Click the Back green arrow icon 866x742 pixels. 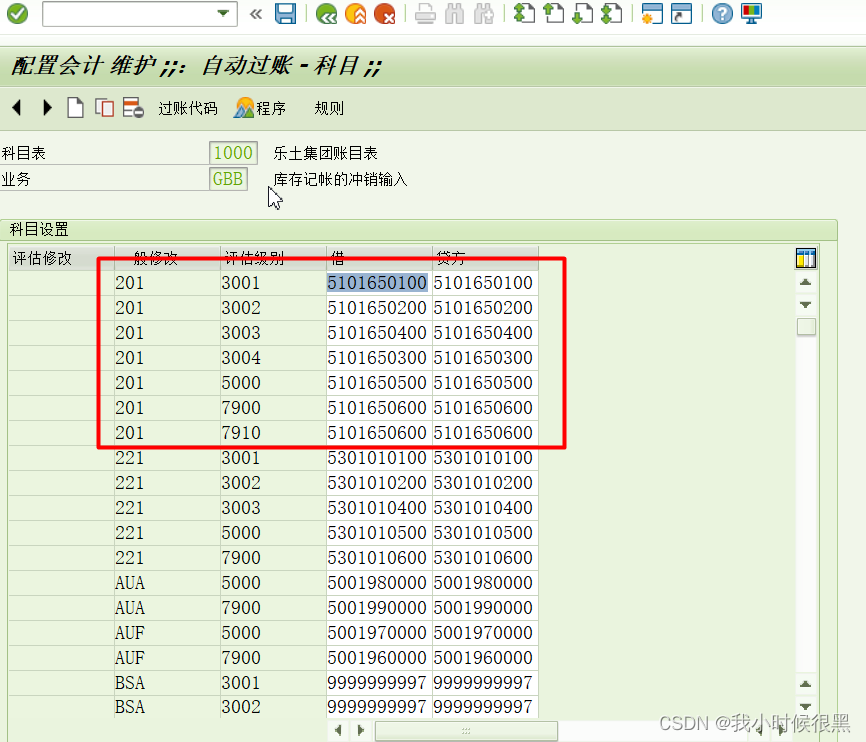[x=326, y=15]
